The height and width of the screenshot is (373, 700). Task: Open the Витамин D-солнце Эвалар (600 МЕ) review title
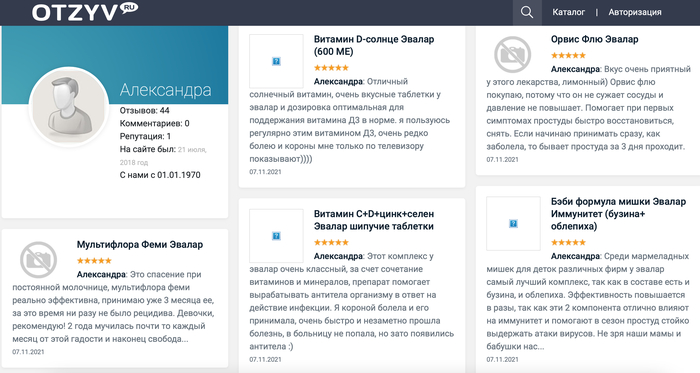coord(374,45)
